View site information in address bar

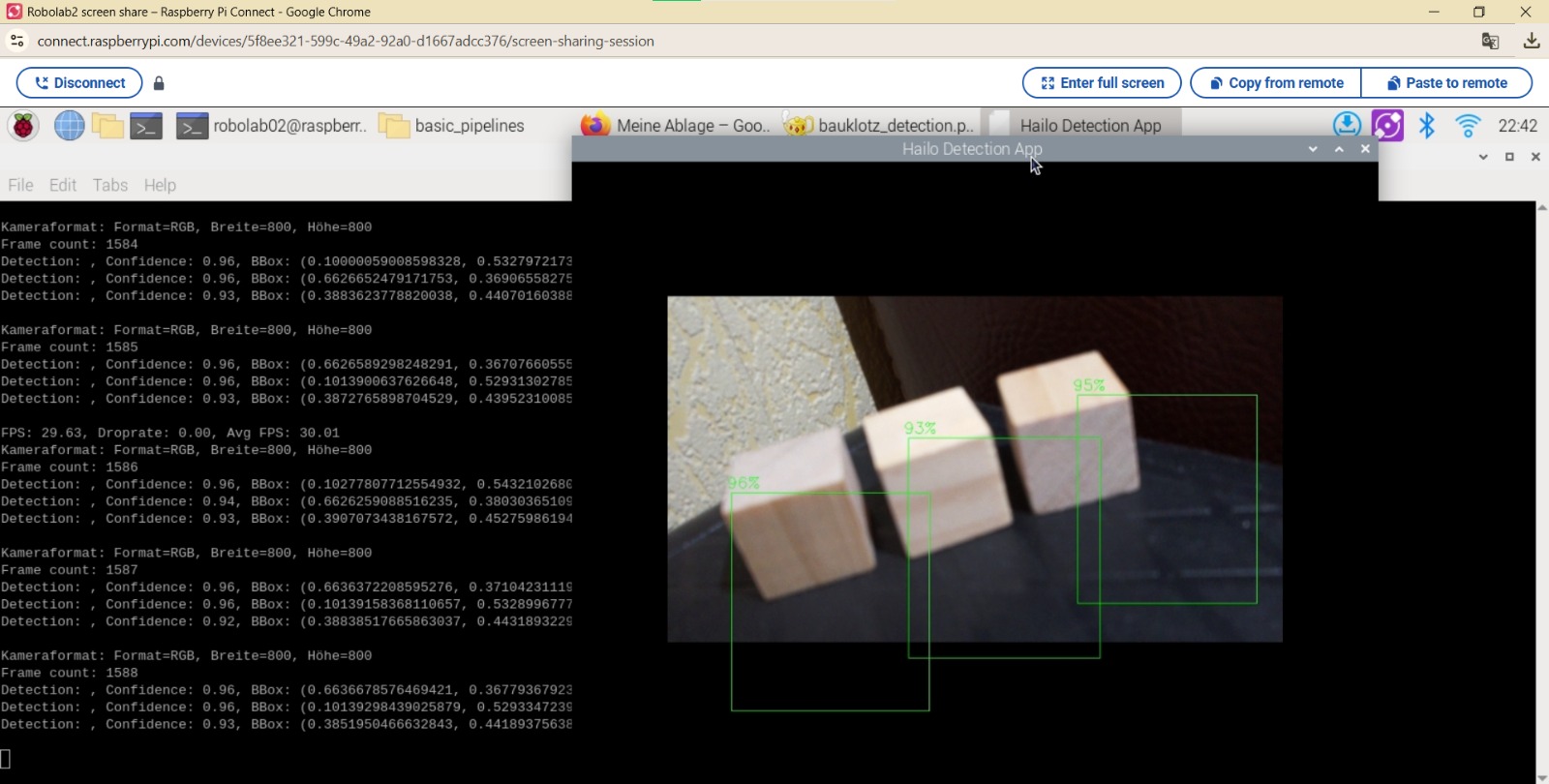click(17, 41)
